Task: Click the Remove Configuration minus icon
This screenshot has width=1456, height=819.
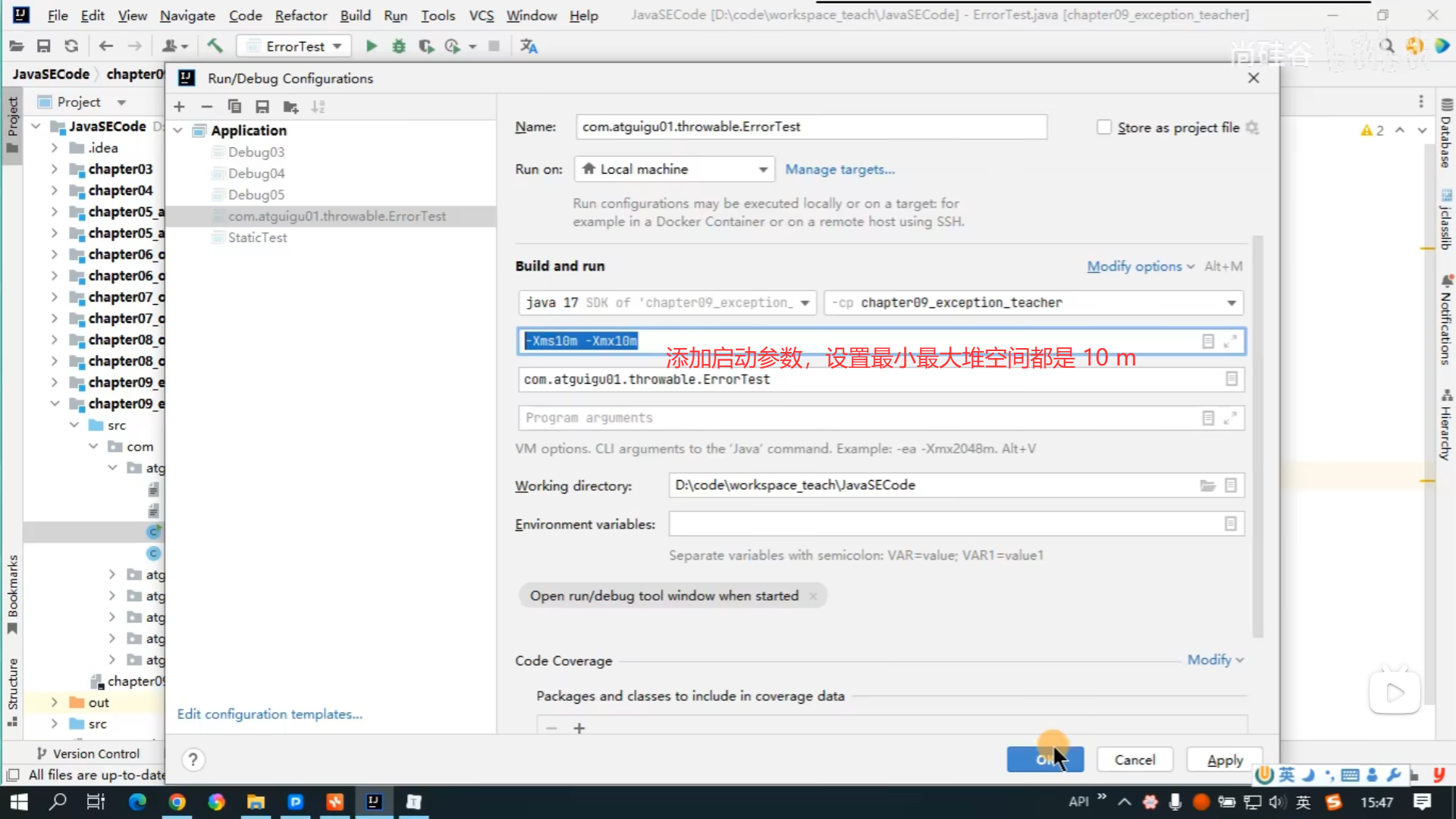Action: tap(206, 107)
